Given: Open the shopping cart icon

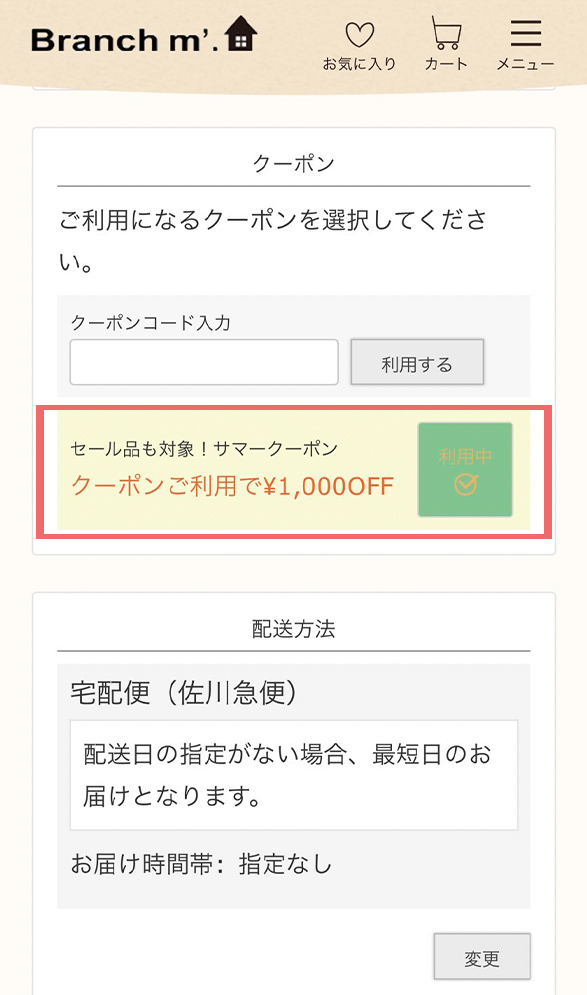Looking at the screenshot, I should click(444, 34).
